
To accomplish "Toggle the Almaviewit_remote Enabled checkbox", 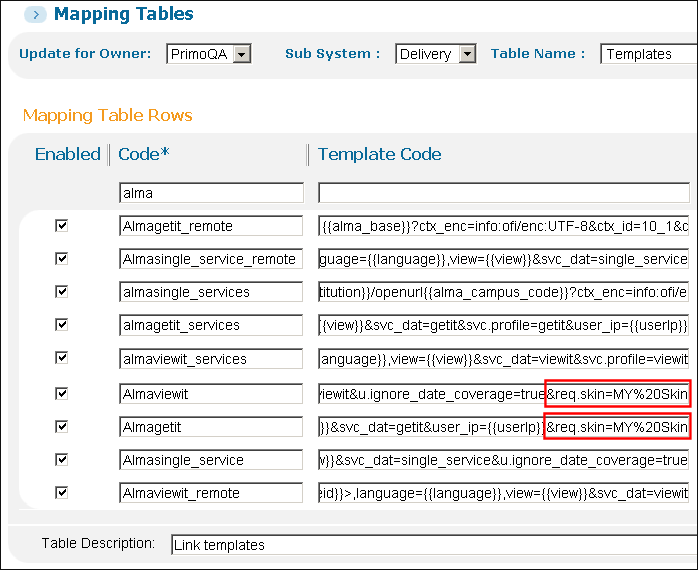I will pos(62,492).
